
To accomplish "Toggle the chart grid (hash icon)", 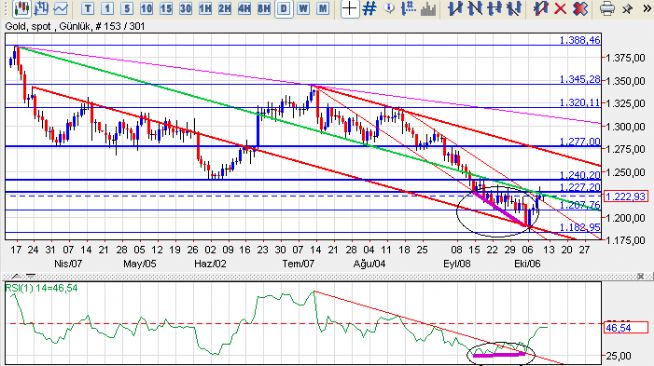I will pos(370,9).
